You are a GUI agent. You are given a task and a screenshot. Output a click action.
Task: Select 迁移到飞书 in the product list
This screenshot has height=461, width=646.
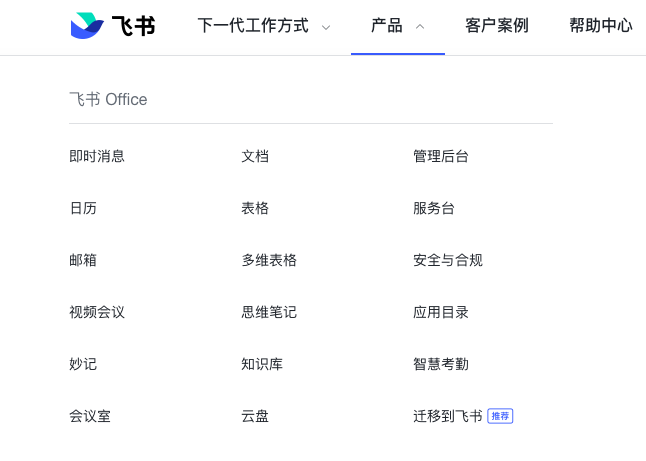coord(448,416)
